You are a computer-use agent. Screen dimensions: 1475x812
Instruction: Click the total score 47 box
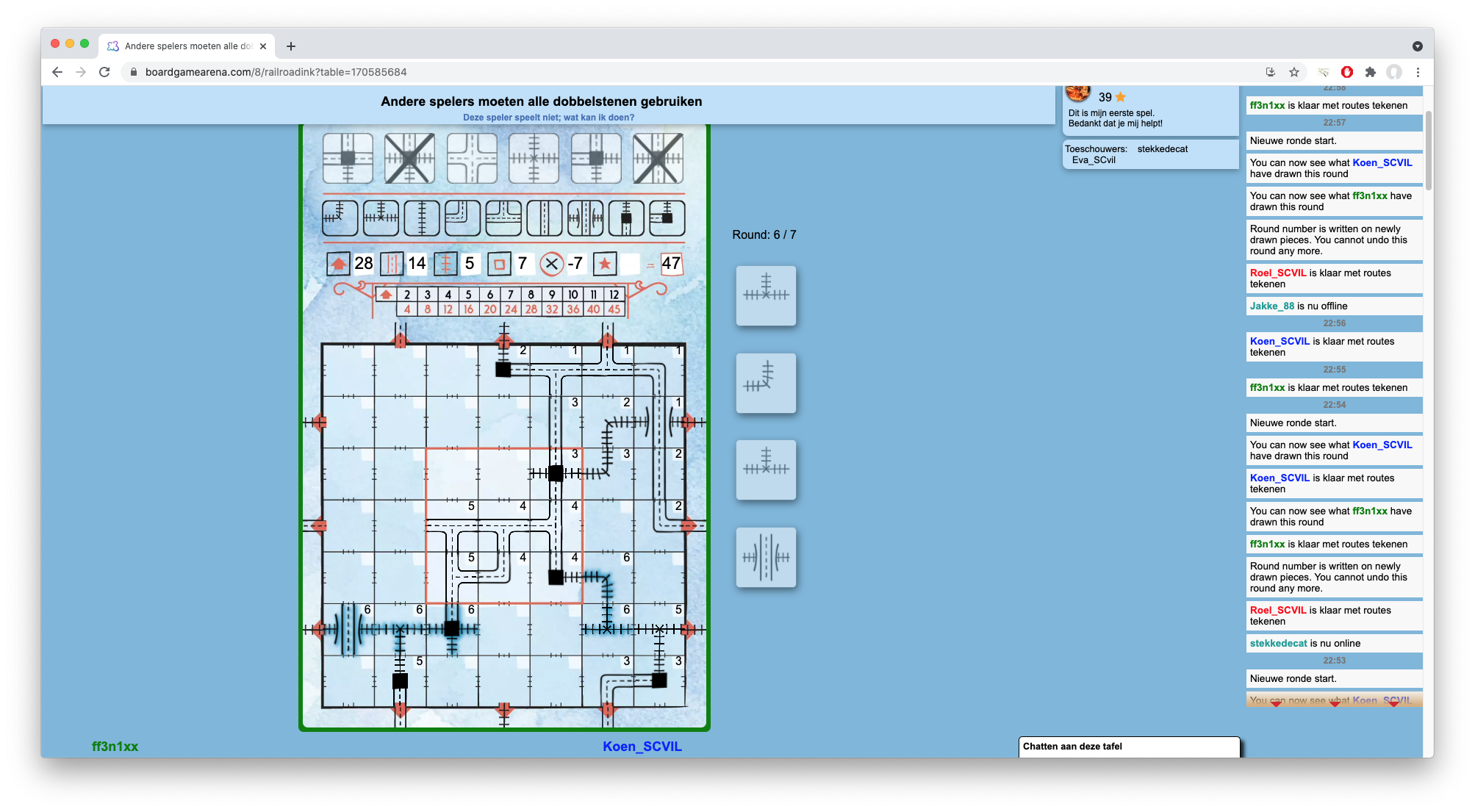point(672,264)
